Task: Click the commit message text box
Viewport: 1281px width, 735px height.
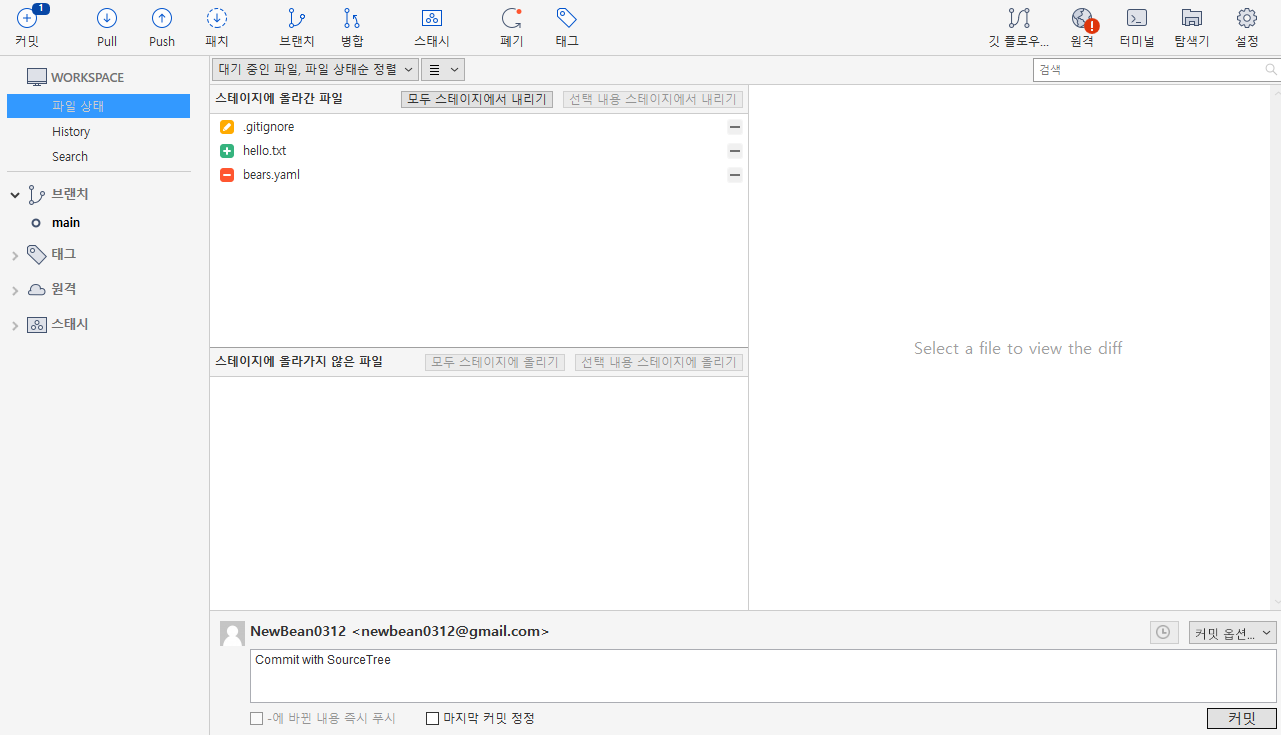Action: click(763, 676)
